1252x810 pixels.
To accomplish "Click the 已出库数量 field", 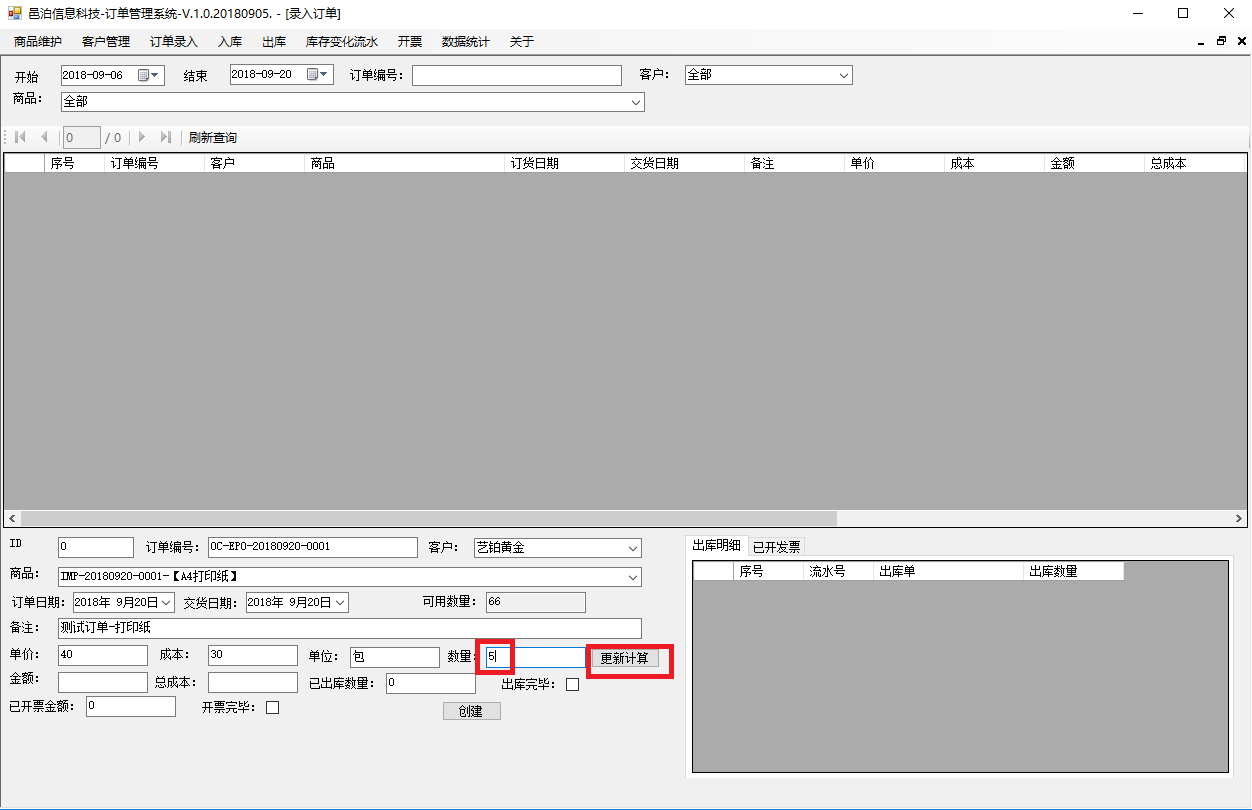I will (x=431, y=683).
